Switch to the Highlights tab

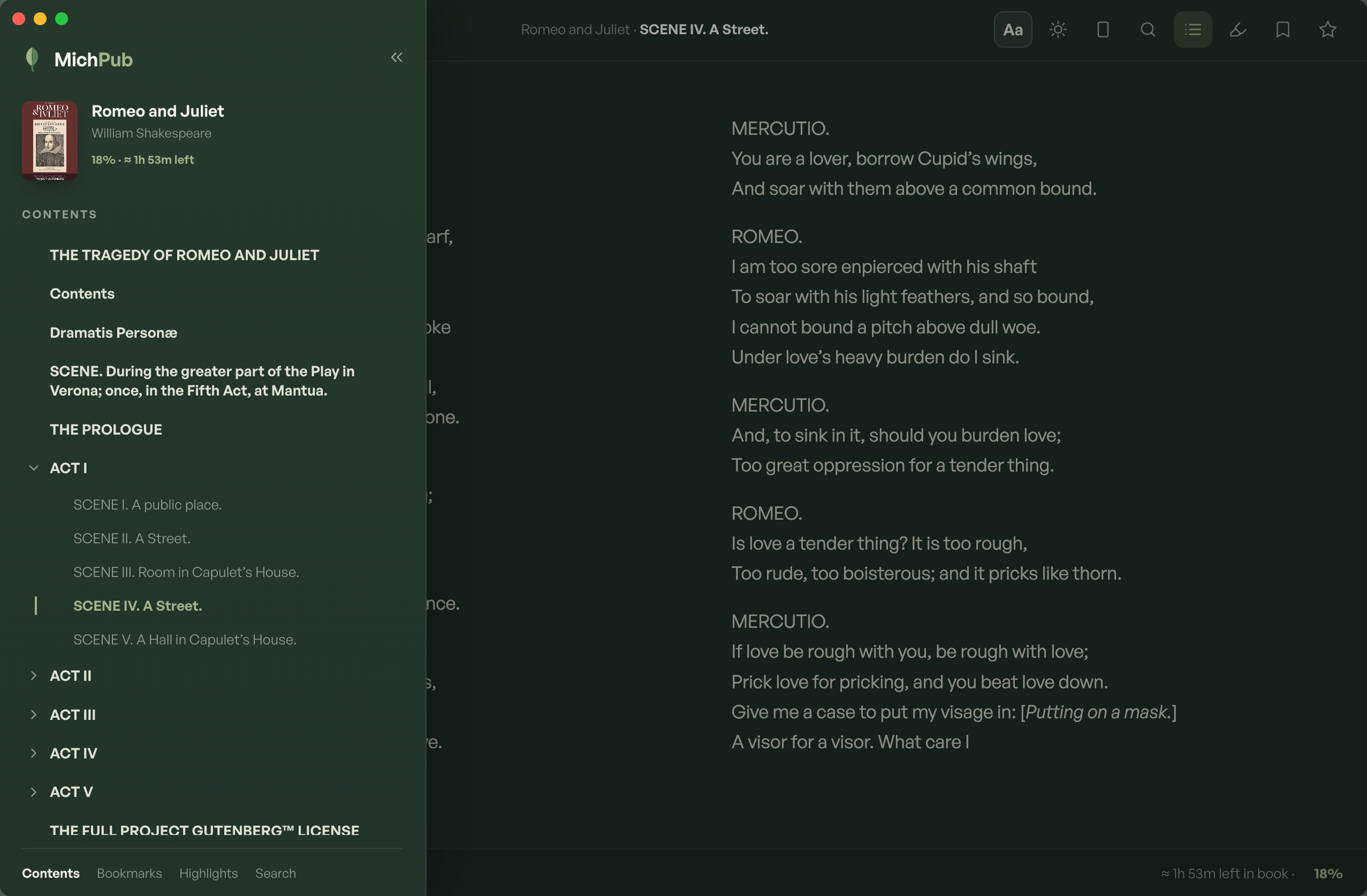pyautogui.click(x=209, y=873)
